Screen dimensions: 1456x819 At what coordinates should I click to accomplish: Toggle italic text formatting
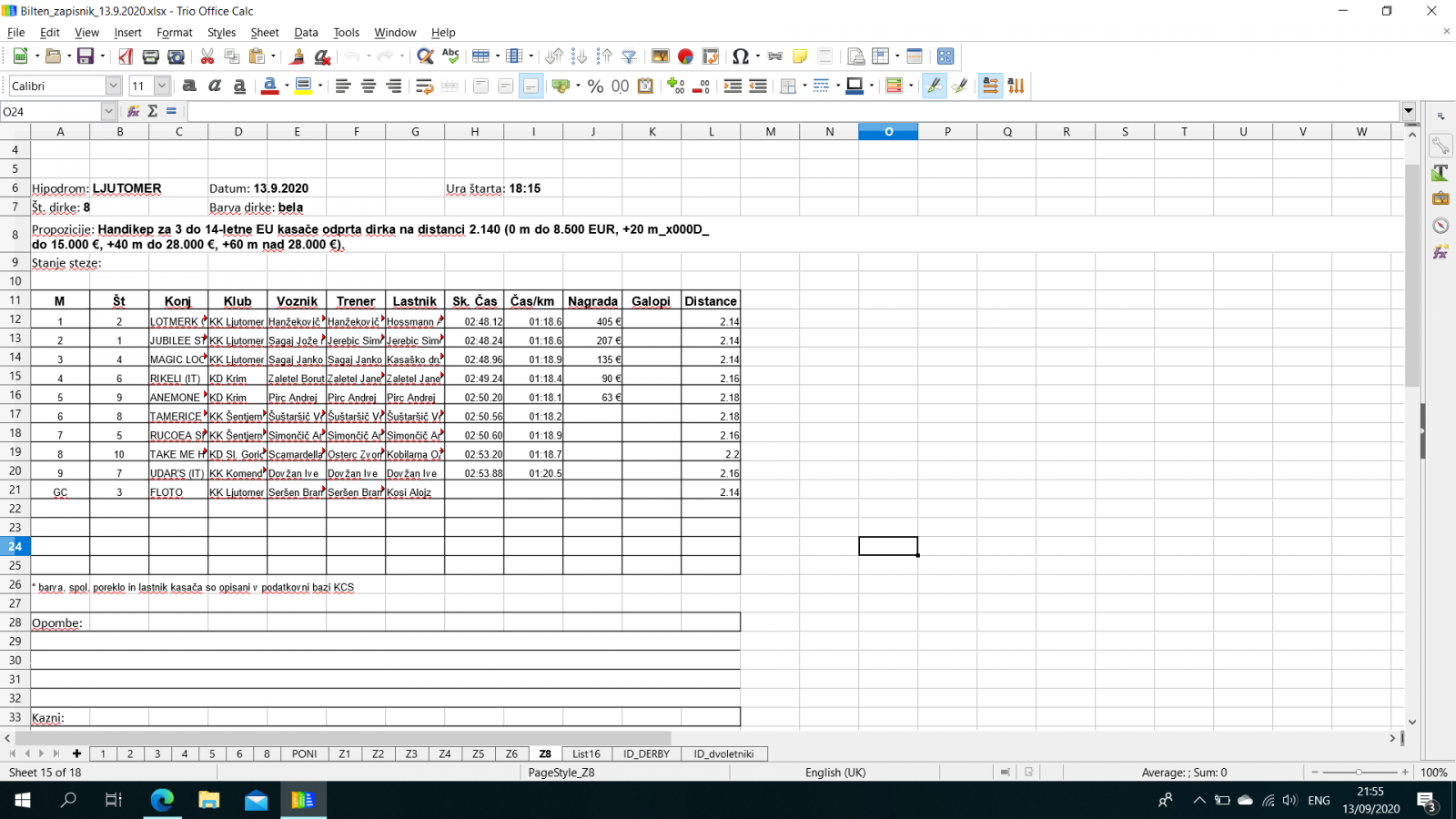(215, 86)
